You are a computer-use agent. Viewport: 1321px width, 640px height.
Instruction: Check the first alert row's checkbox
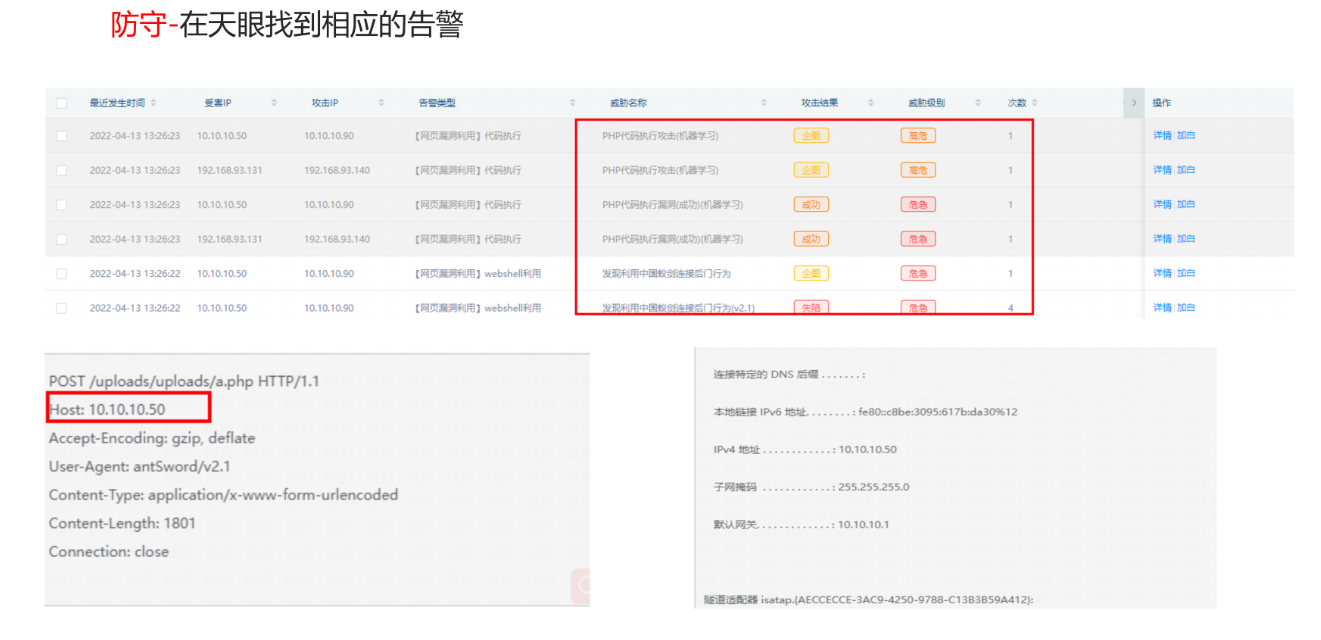(62, 136)
